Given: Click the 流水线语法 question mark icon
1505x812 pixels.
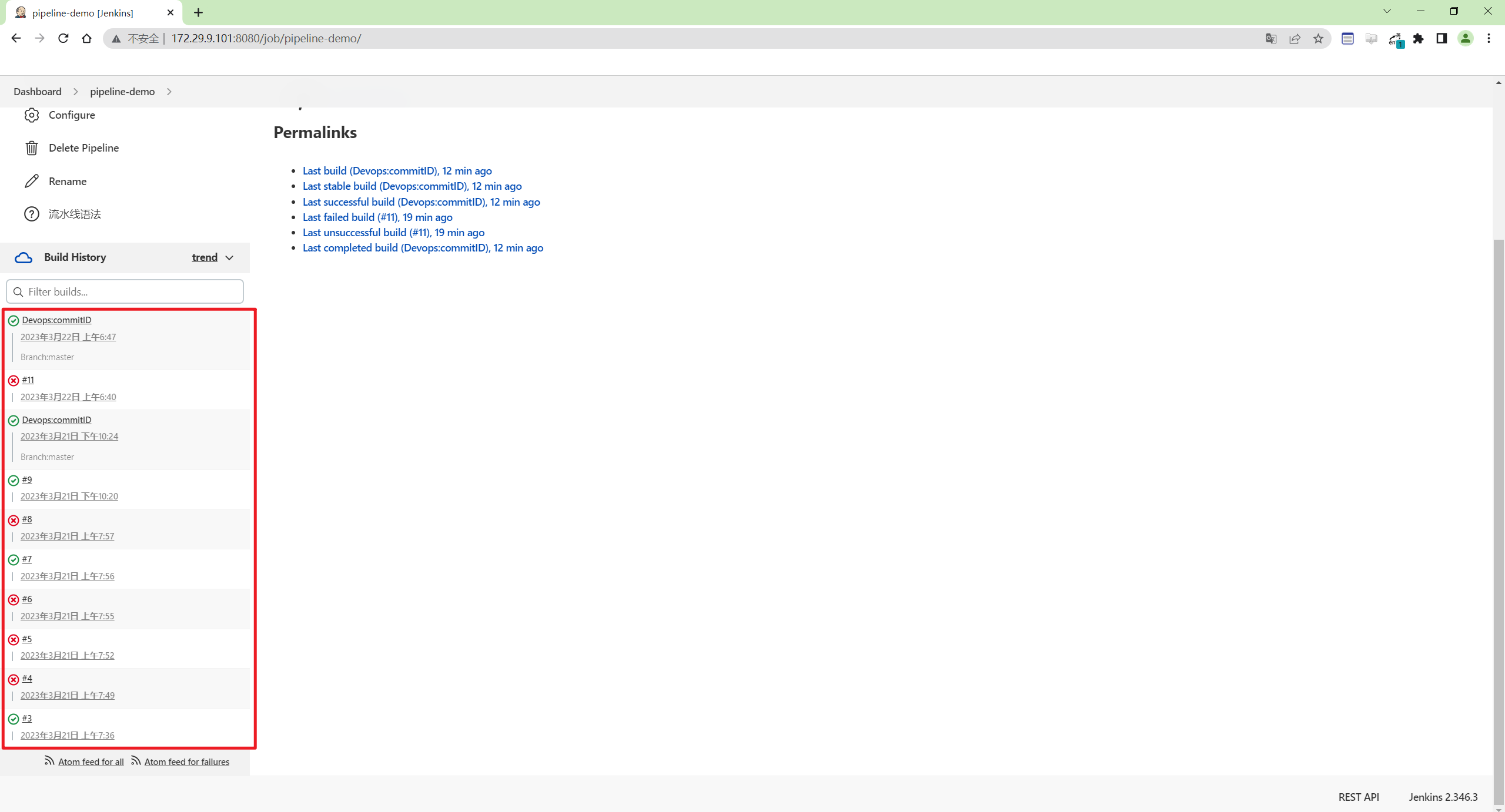Looking at the screenshot, I should pyautogui.click(x=32, y=214).
